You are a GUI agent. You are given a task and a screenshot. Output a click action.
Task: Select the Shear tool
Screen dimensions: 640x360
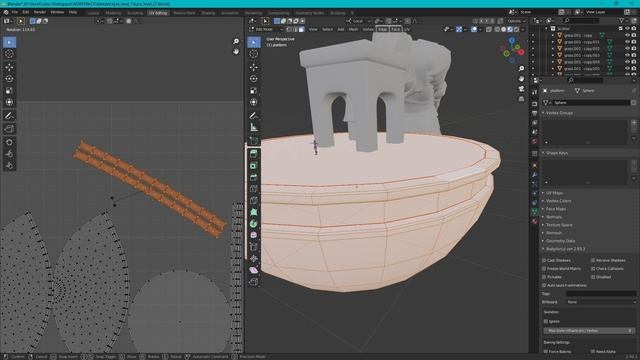[253, 270]
